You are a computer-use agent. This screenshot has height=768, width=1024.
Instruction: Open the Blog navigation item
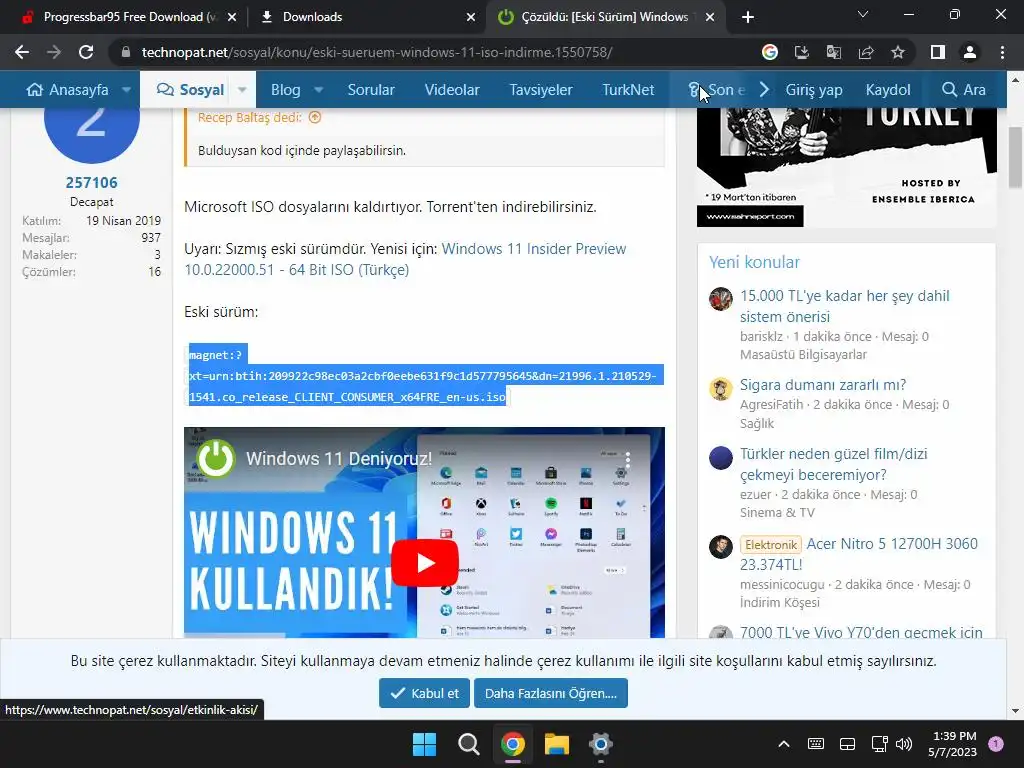(x=285, y=89)
